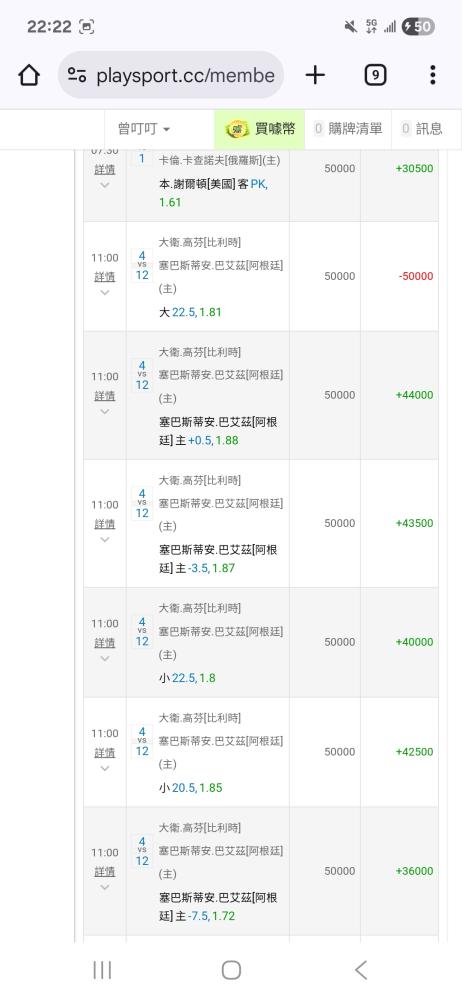Expand chevron under 詳情 for -7.5 row
This screenshot has height=1000, width=462.
pyautogui.click(x=105, y=887)
